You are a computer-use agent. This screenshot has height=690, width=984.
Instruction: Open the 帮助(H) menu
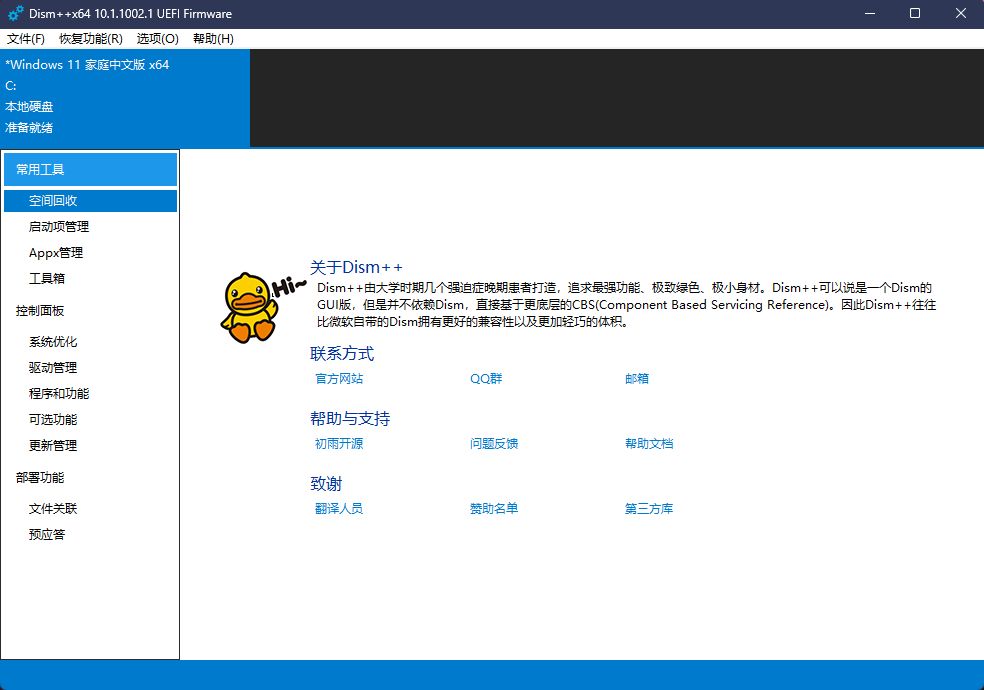tap(213, 39)
